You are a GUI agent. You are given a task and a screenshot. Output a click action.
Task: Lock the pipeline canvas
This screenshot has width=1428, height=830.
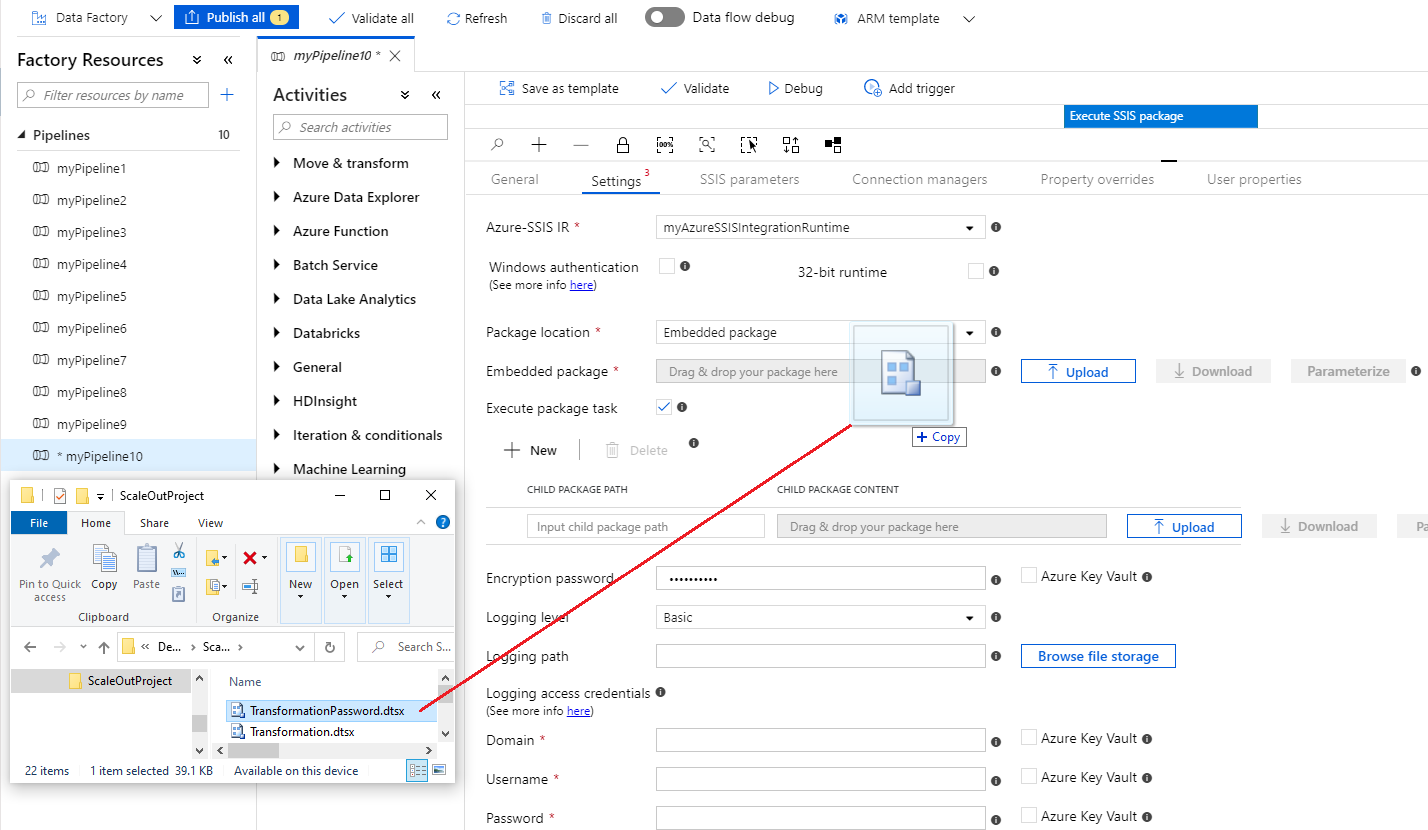tap(623, 144)
